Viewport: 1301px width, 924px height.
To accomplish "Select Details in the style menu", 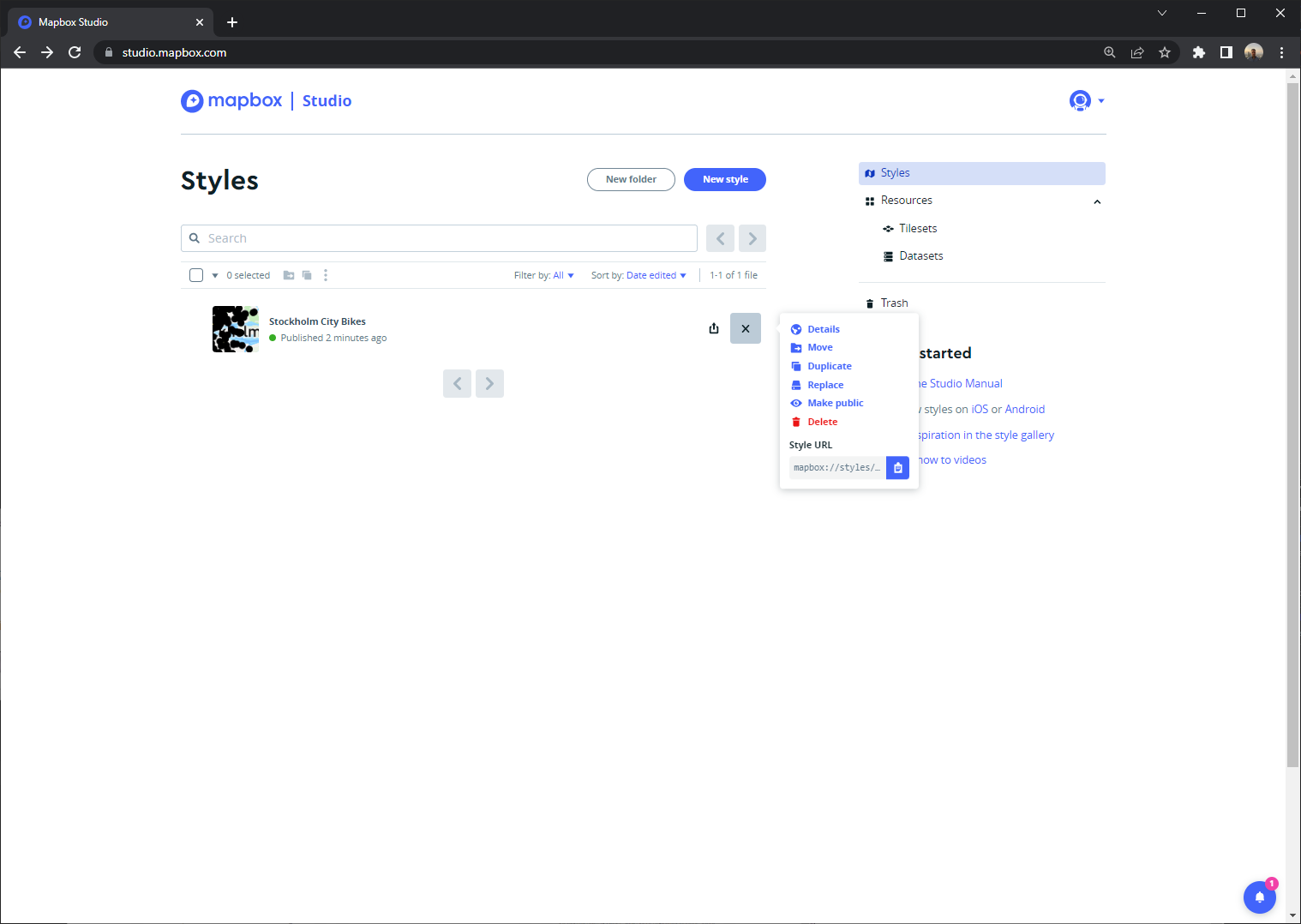I will click(823, 329).
